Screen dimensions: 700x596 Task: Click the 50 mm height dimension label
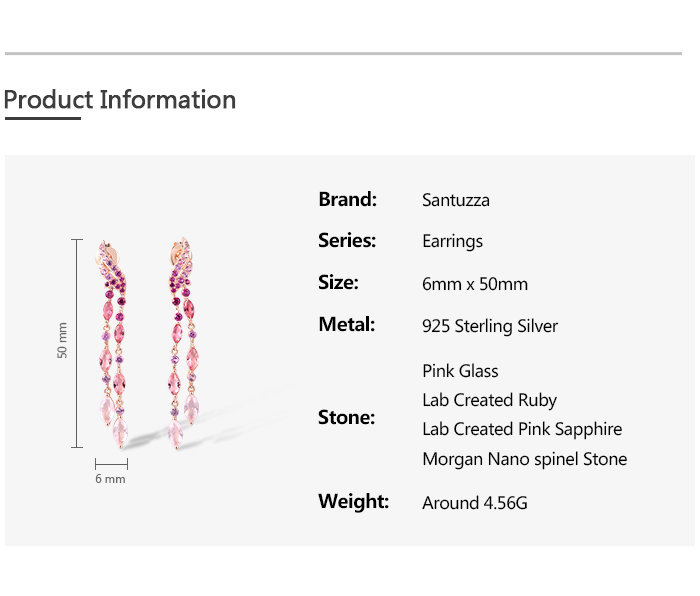[63, 341]
